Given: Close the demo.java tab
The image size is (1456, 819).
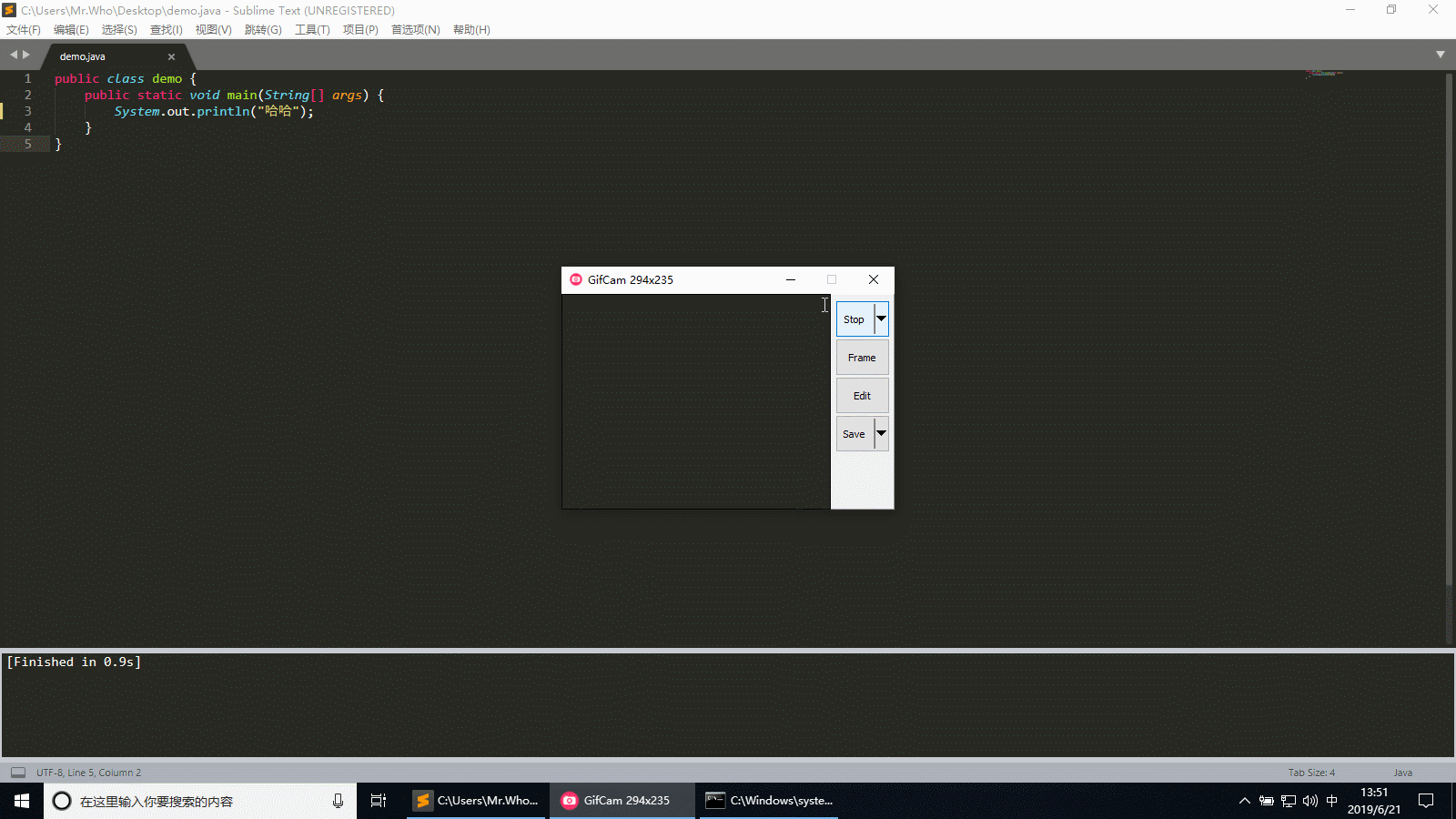Looking at the screenshot, I should [x=171, y=56].
